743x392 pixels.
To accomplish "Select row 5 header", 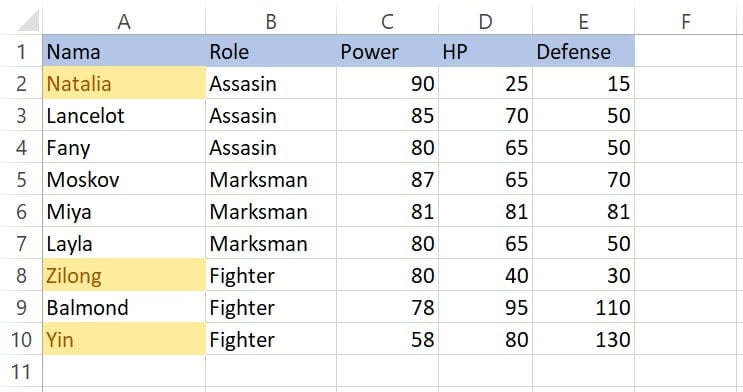I will [x=21, y=180].
